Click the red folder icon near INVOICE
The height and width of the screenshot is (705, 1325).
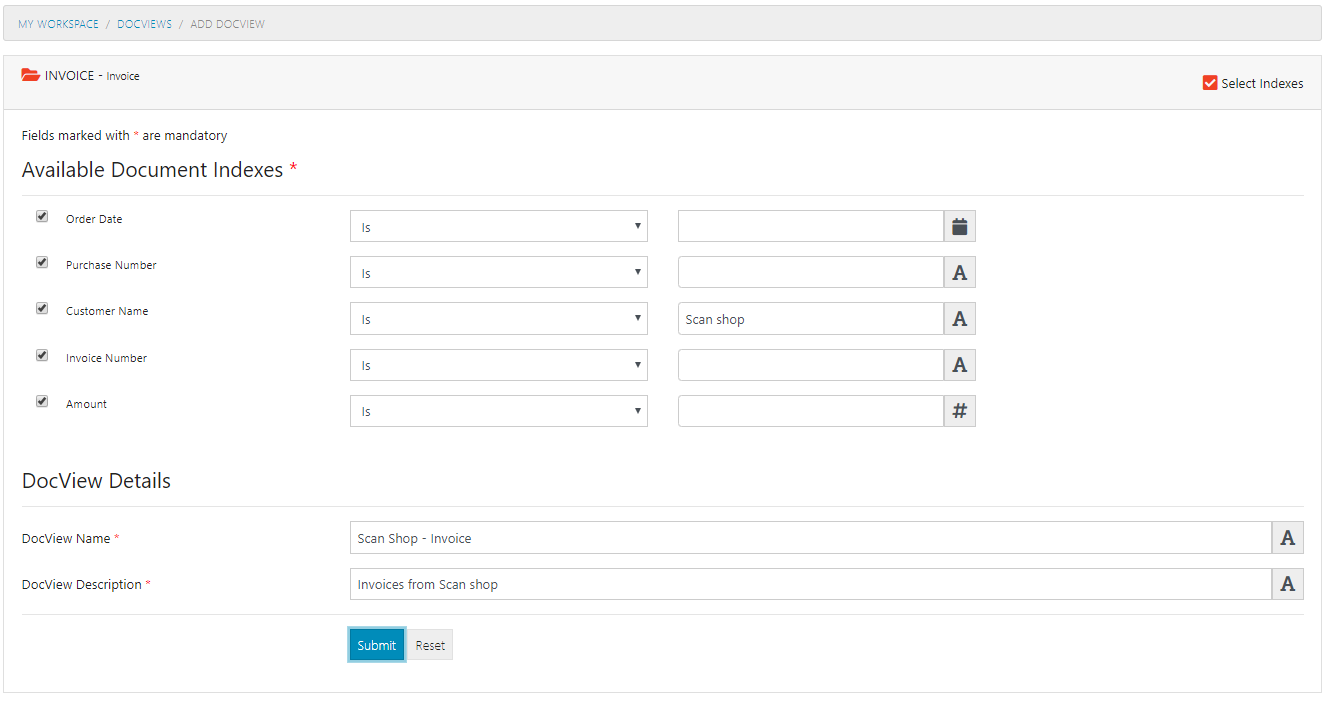click(30, 74)
